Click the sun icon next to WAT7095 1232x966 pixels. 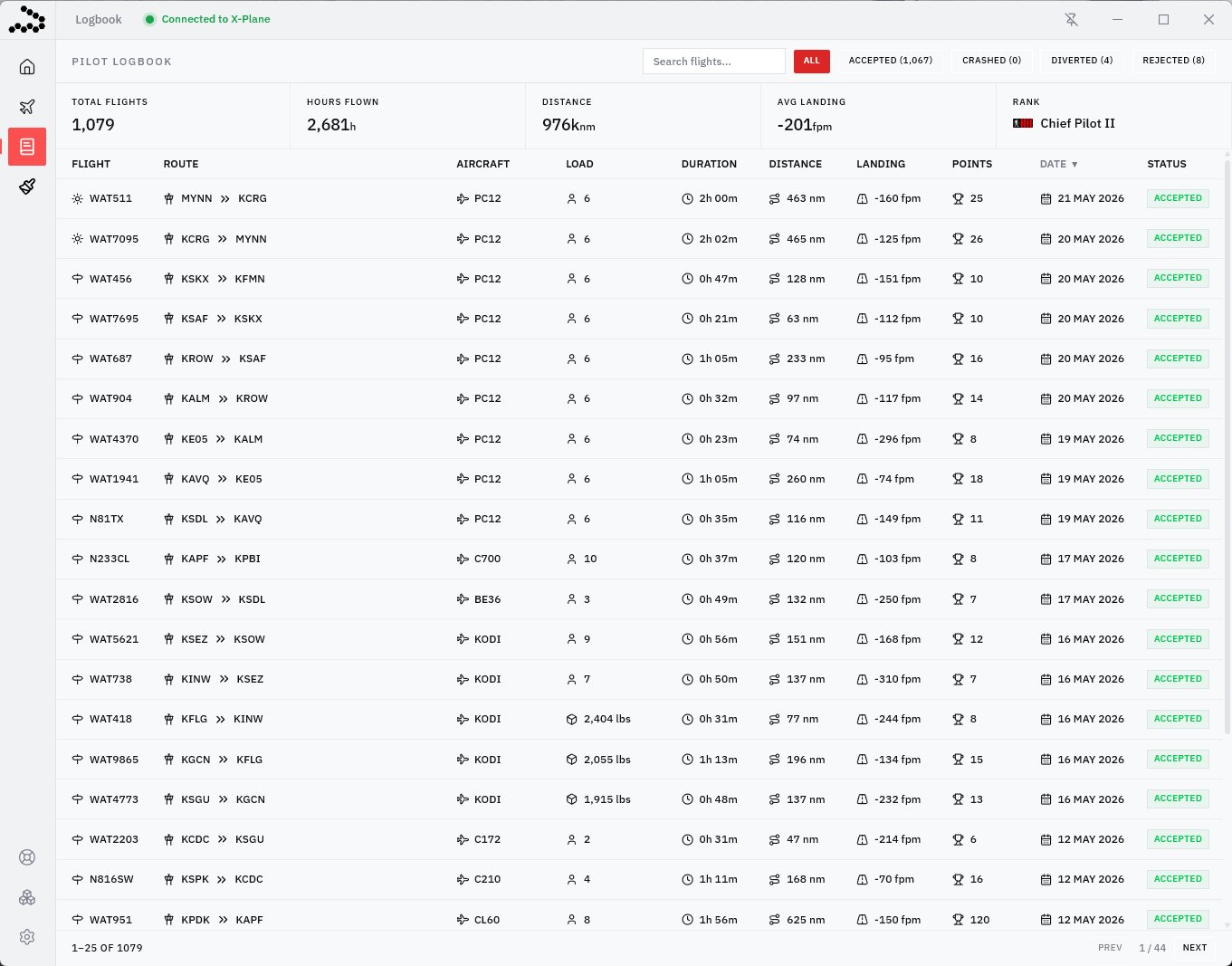tap(78, 239)
